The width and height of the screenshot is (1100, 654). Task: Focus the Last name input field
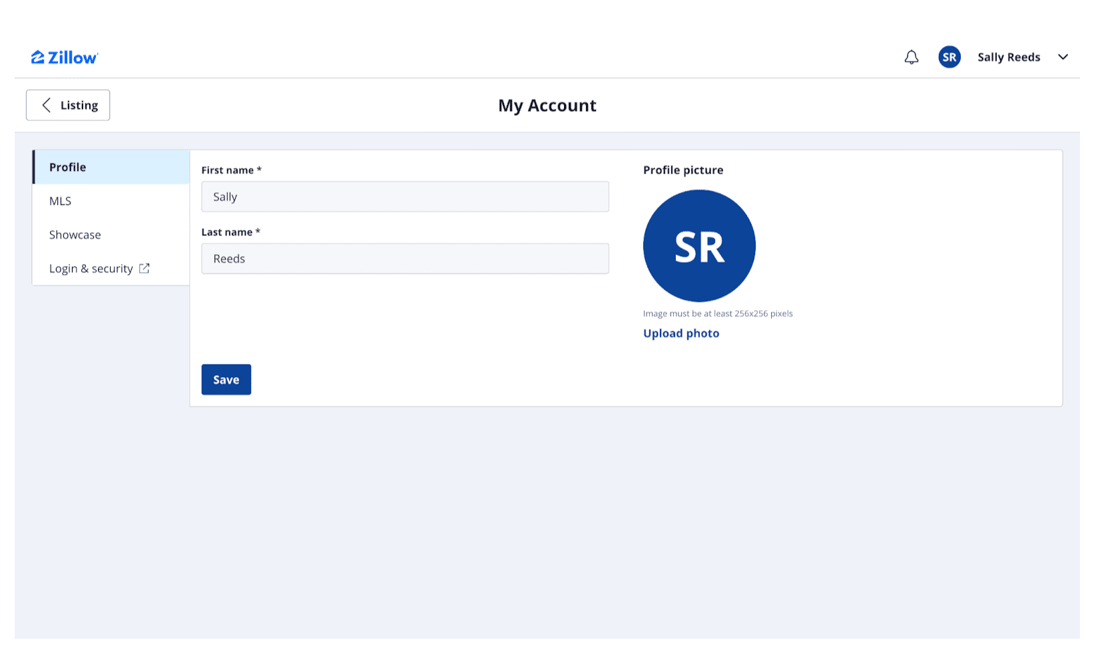tap(405, 259)
